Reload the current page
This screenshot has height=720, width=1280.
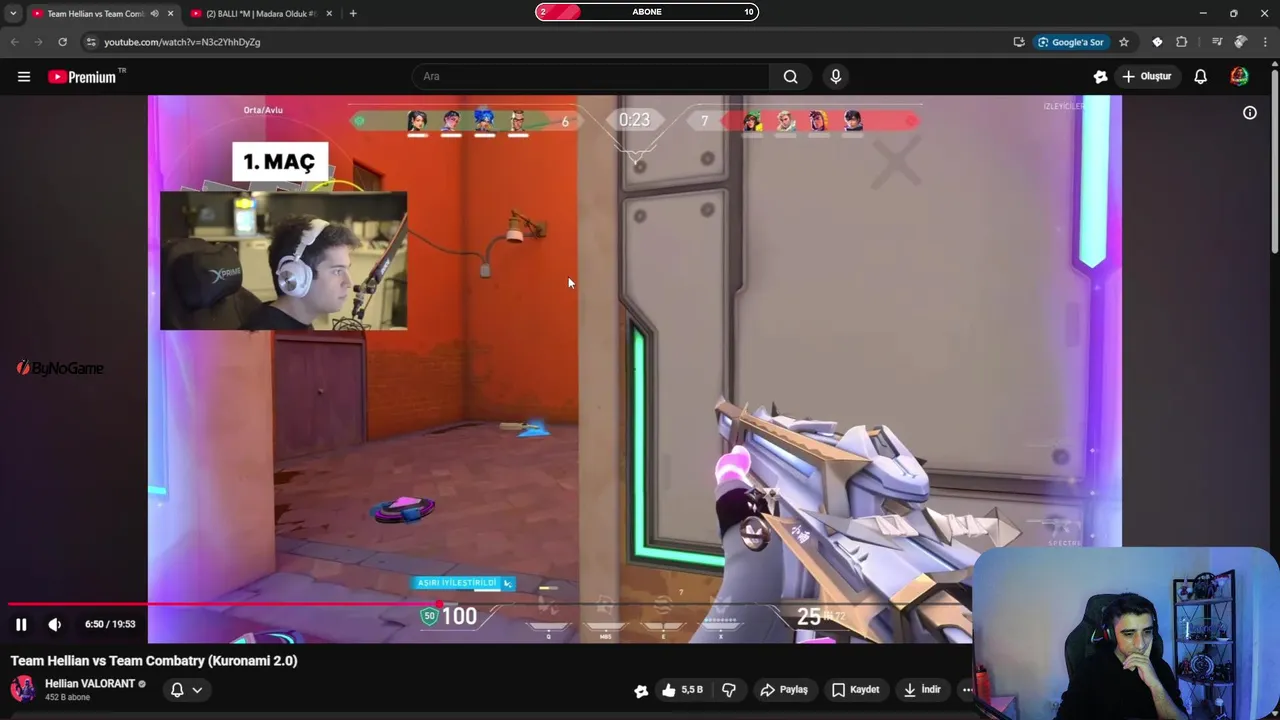click(62, 42)
